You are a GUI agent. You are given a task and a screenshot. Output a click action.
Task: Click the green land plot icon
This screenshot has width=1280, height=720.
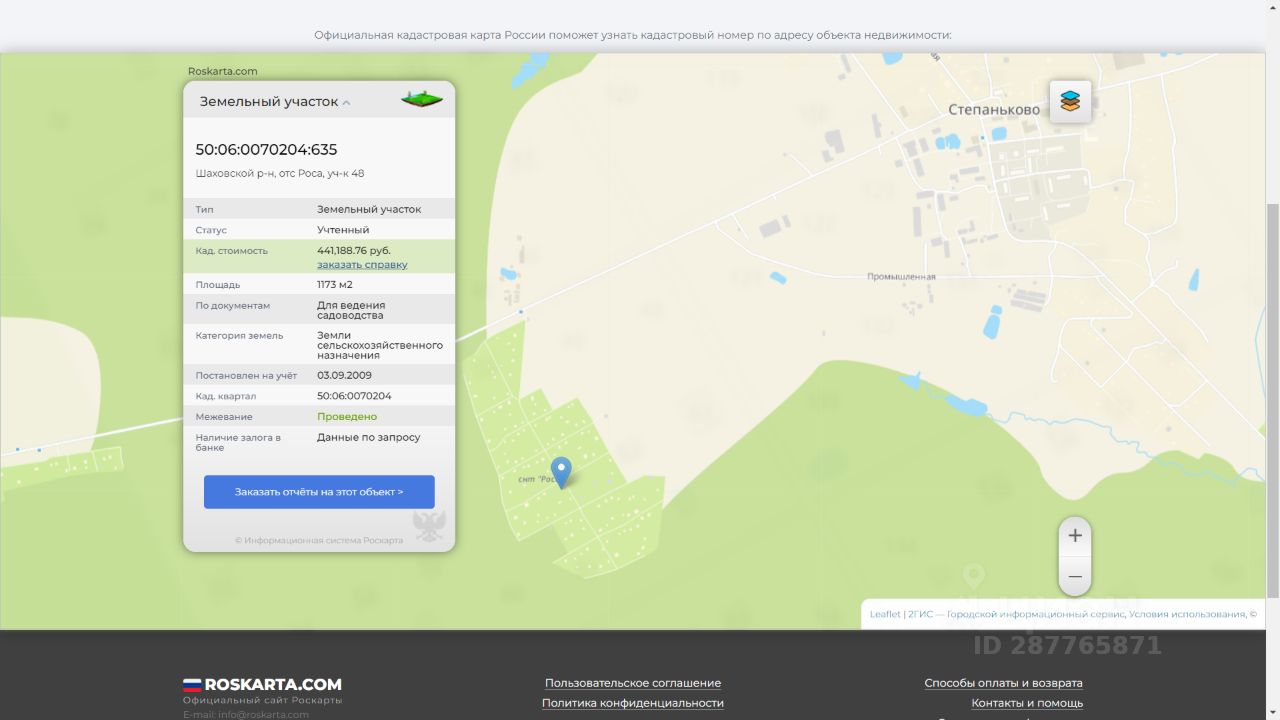[x=422, y=99]
